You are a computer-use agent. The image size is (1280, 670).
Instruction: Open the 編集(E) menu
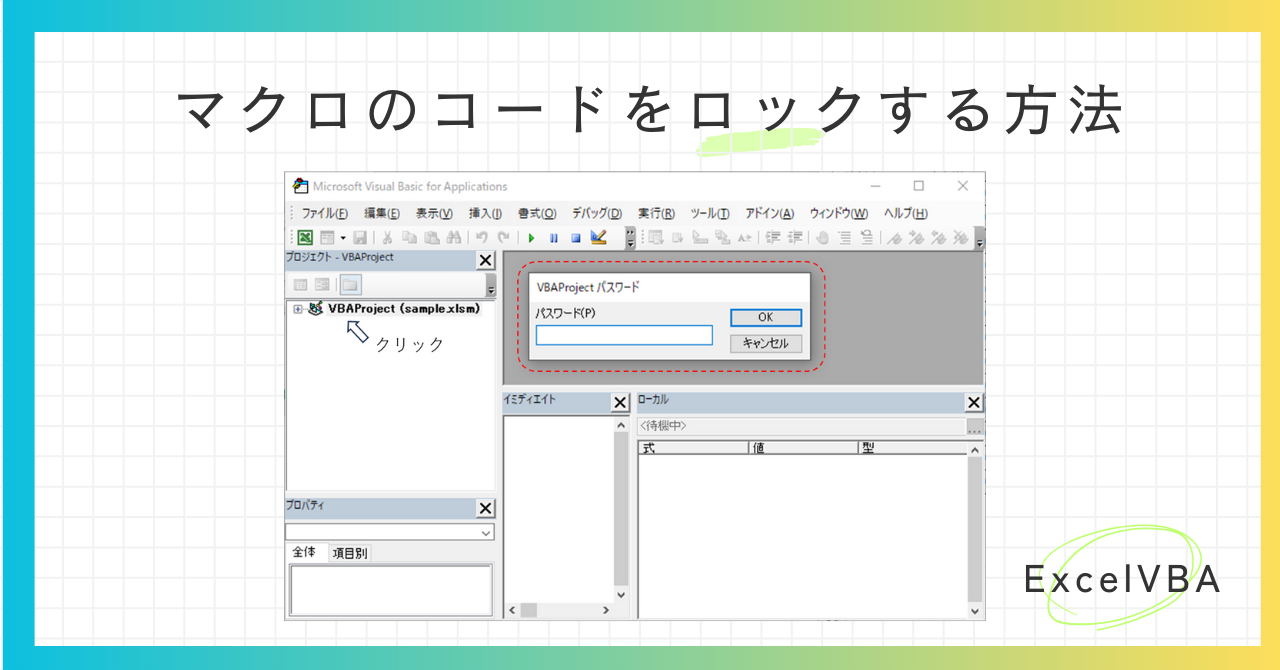coord(382,213)
